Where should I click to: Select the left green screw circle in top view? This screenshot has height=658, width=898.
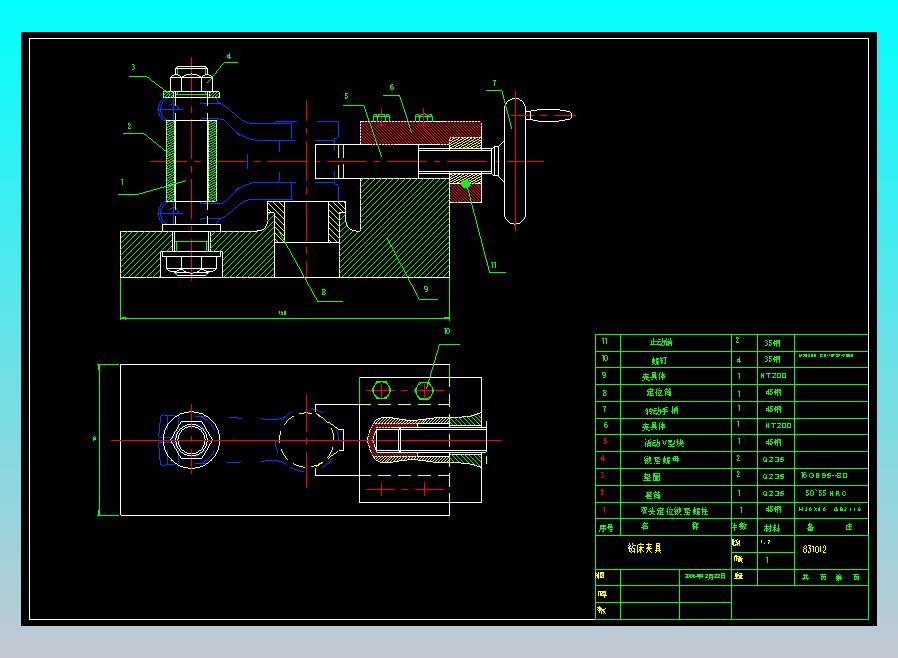(x=381, y=388)
